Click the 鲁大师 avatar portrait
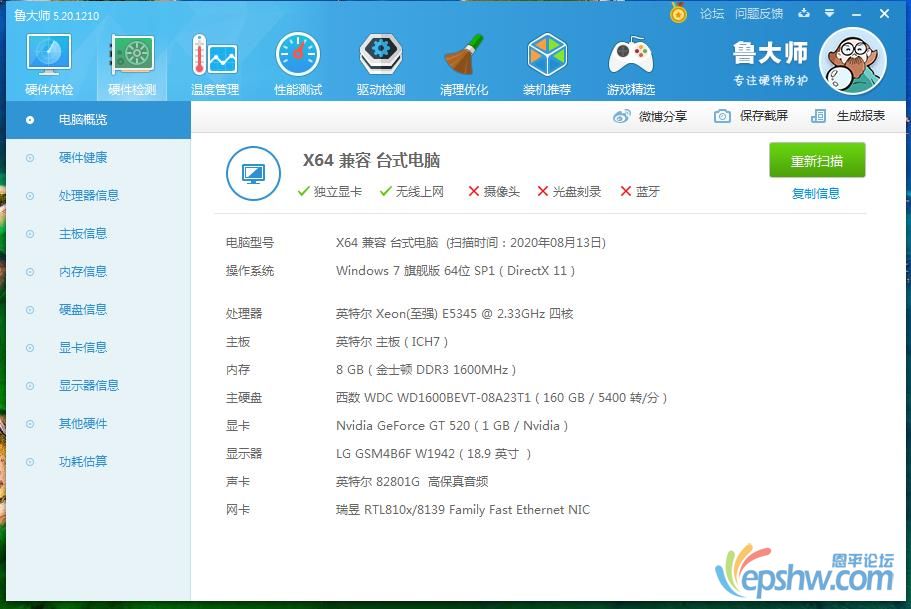Screen dimensions: 911x609 pyautogui.click(x=852, y=60)
